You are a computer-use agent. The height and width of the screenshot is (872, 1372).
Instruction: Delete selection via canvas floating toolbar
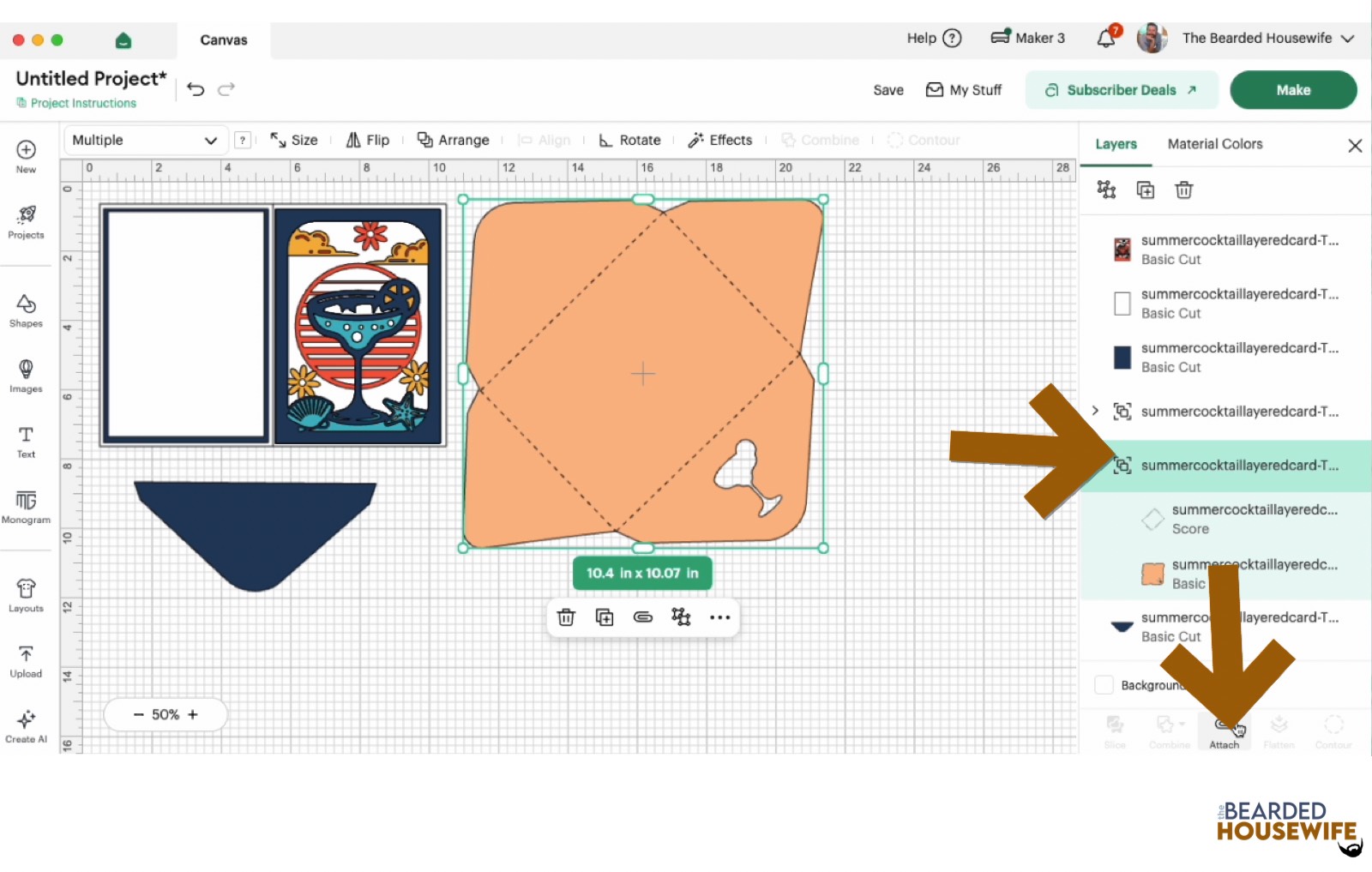pyautogui.click(x=566, y=617)
